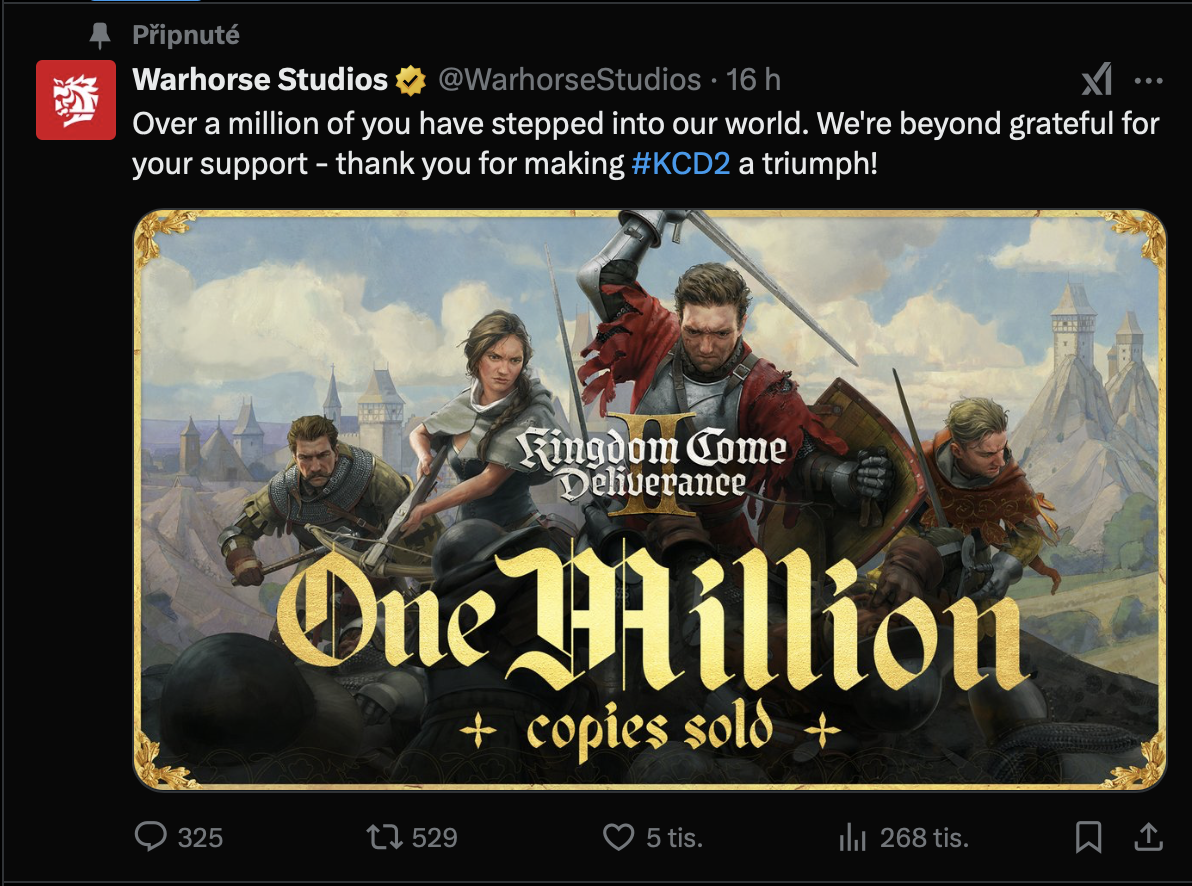Click the Připnuté pinned label
The width and height of the screenshot is (1192, 886).
[x=186, y=37]
